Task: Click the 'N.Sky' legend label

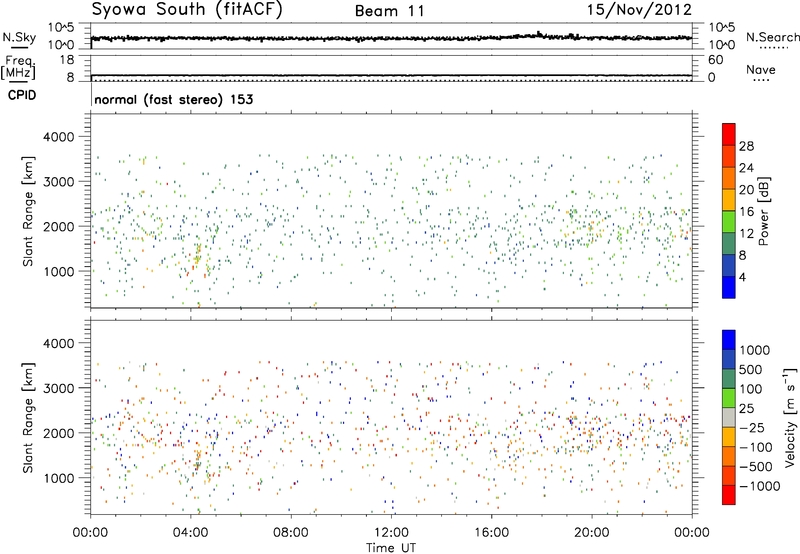Action: pyautogui.click(x=19, y=37)
